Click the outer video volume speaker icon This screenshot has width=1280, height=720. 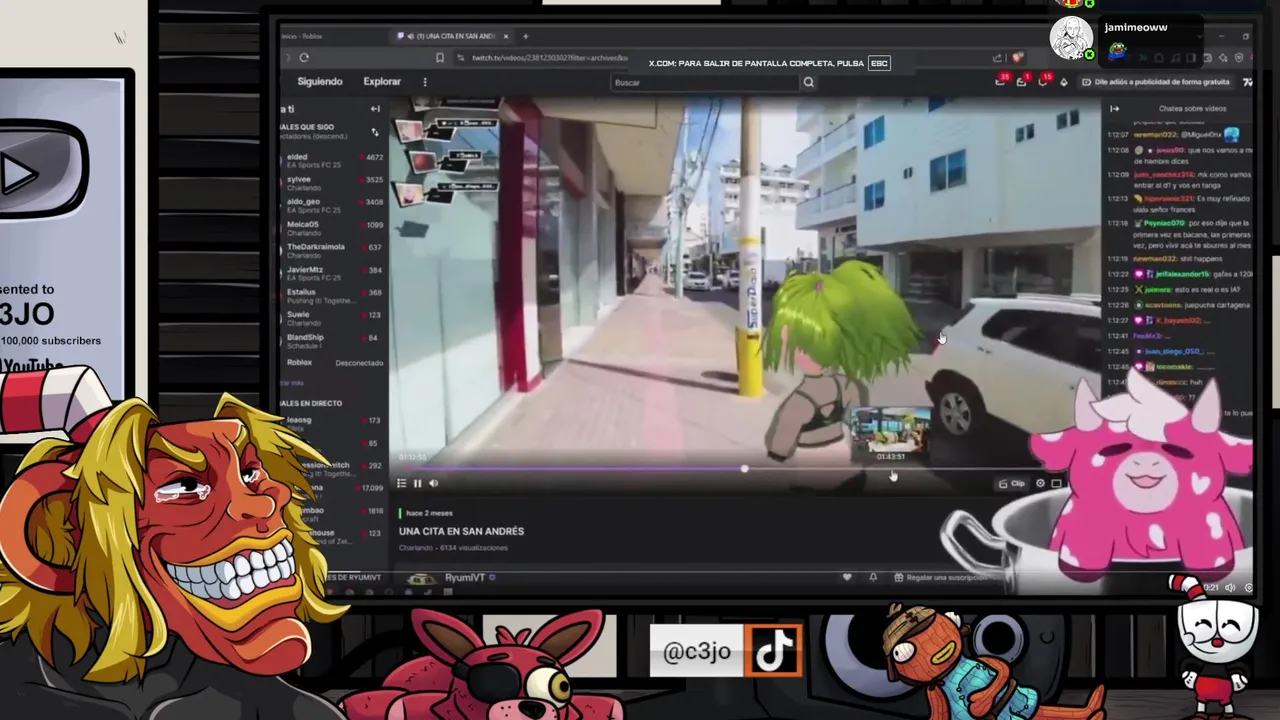[1230, 588]
